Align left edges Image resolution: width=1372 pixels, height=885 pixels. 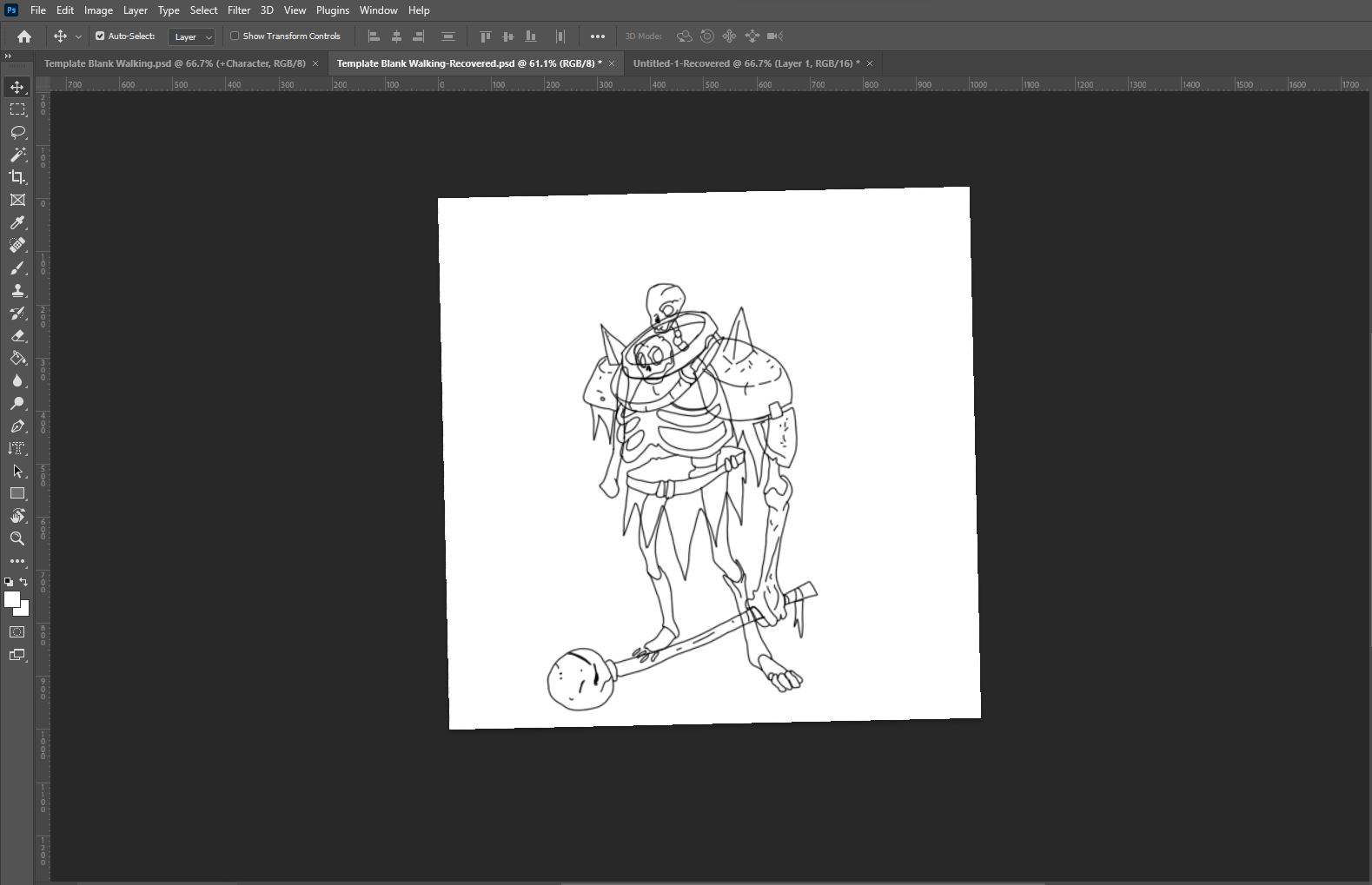pos(374,36)
